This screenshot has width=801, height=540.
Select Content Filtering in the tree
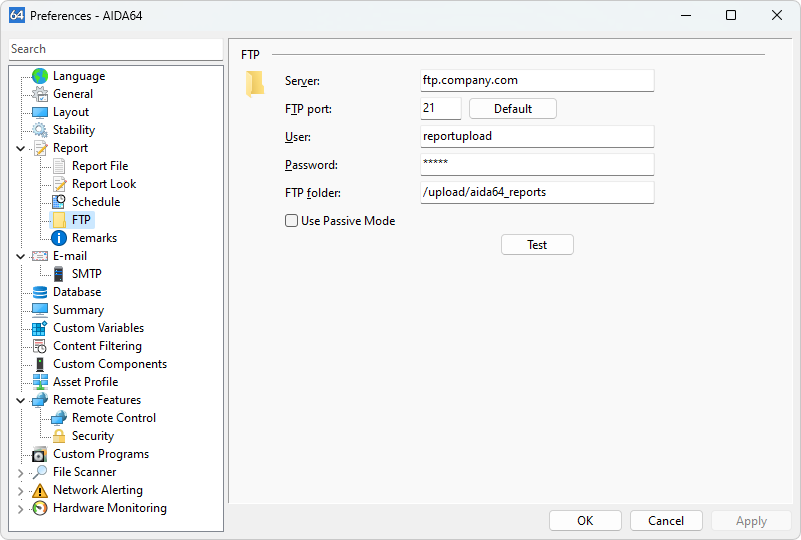pos(97,346)
